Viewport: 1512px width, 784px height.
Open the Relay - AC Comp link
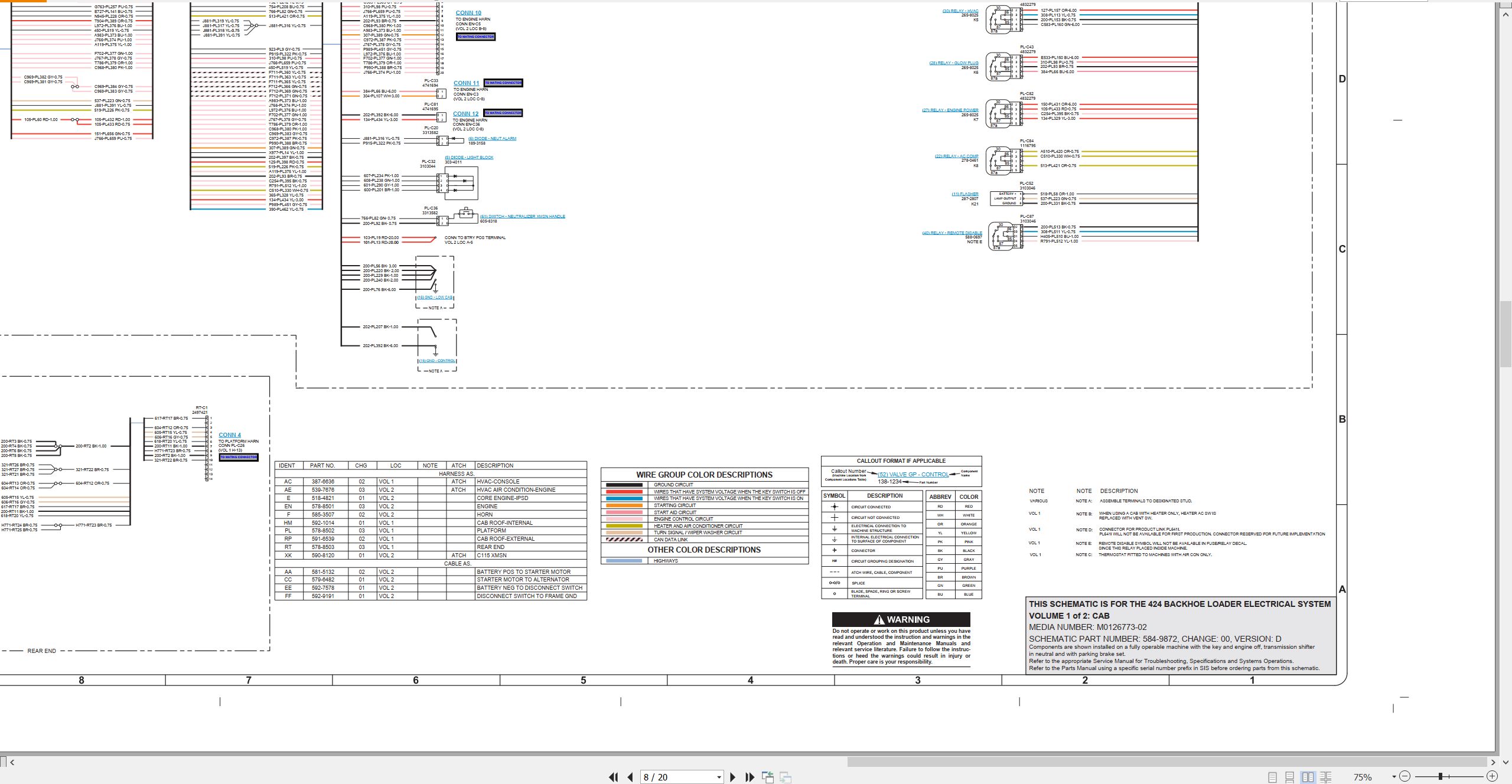coord(956,156)
